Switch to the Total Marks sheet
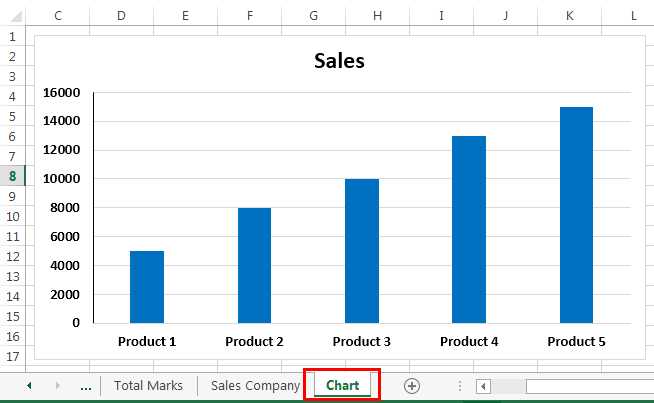 point(148,385)
